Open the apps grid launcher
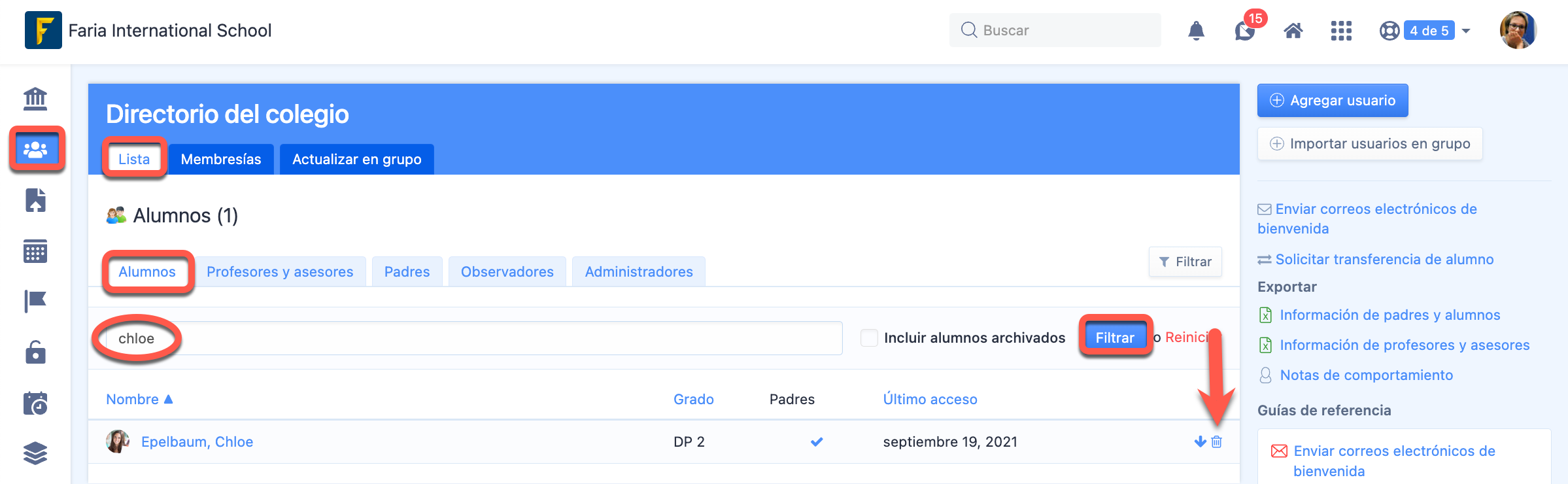This screenshot has width=1568, height=484. click(x=1341, y=31)
